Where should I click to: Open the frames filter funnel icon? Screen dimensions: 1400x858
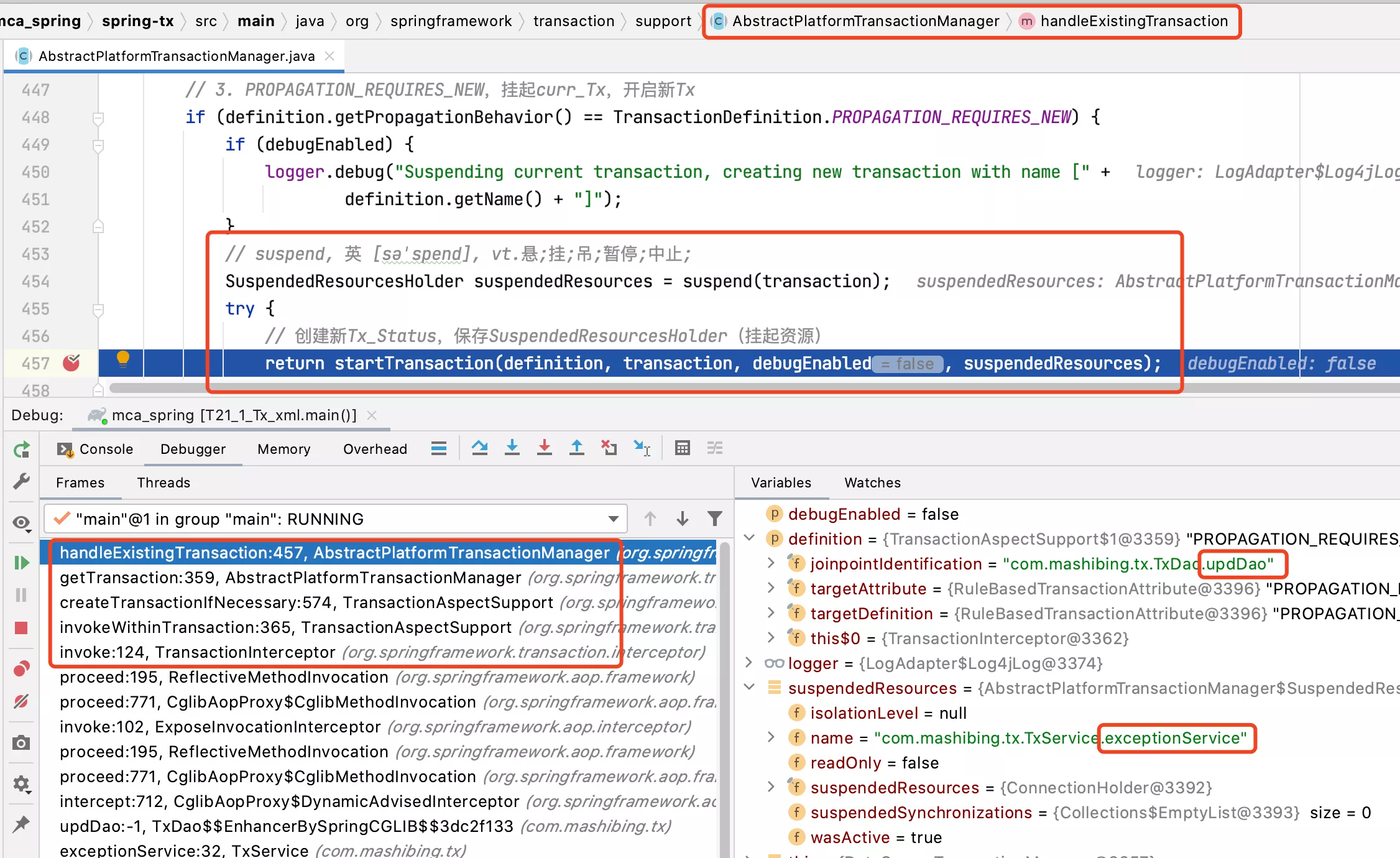pos(715,519)
